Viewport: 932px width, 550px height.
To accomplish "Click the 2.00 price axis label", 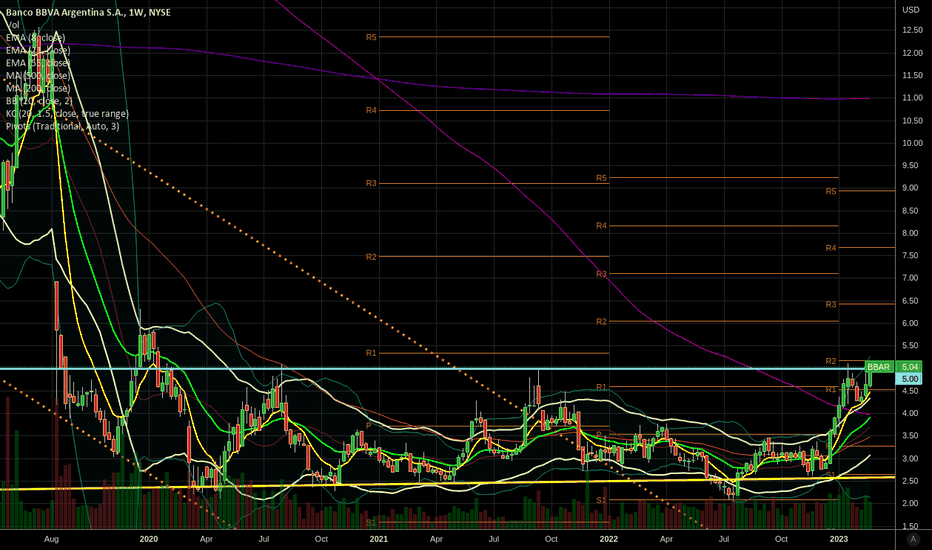I will 911,503.
